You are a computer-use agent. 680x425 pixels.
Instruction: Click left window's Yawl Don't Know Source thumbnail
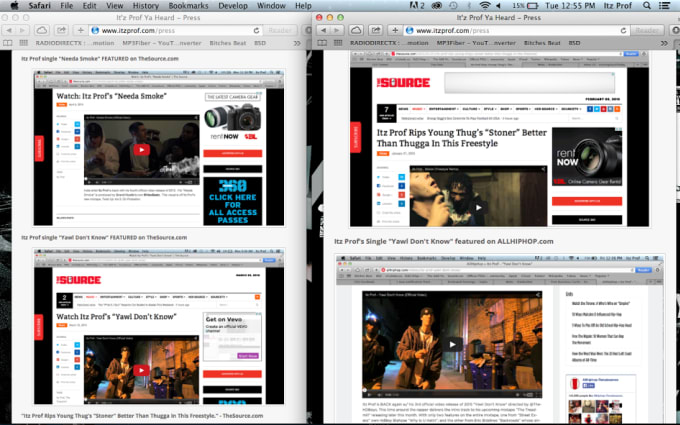(x=159, y=326)
